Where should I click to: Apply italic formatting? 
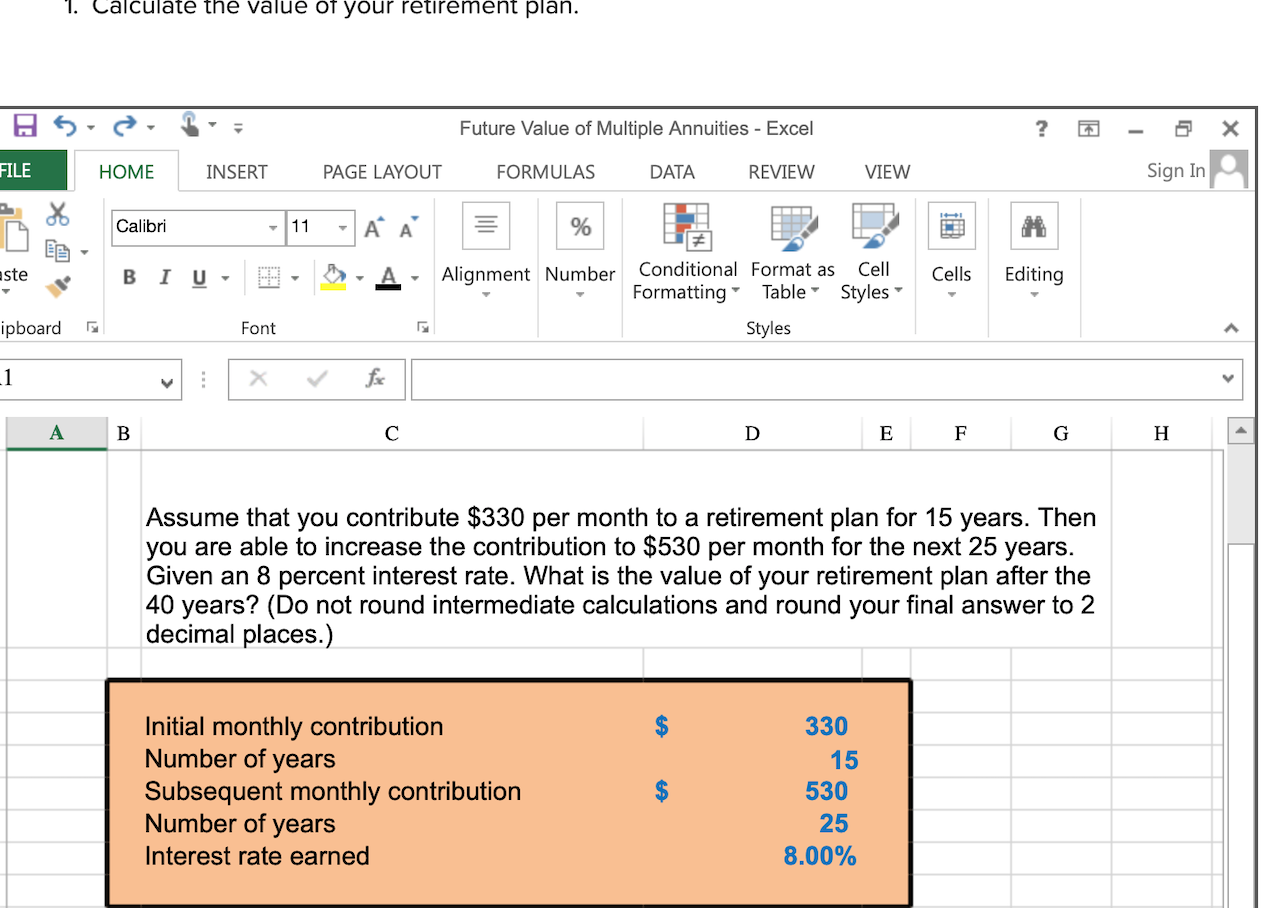[164, 277]
